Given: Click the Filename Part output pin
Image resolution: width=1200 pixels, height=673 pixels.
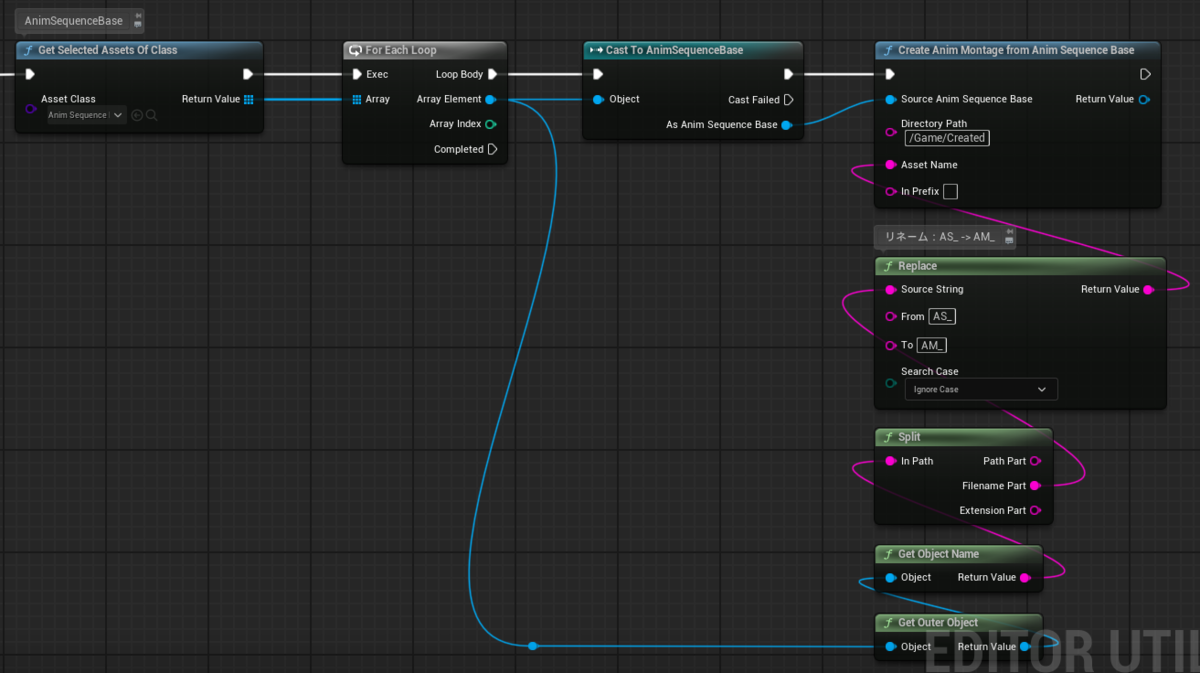Looking at the screenshot, I should point(1035,486).
